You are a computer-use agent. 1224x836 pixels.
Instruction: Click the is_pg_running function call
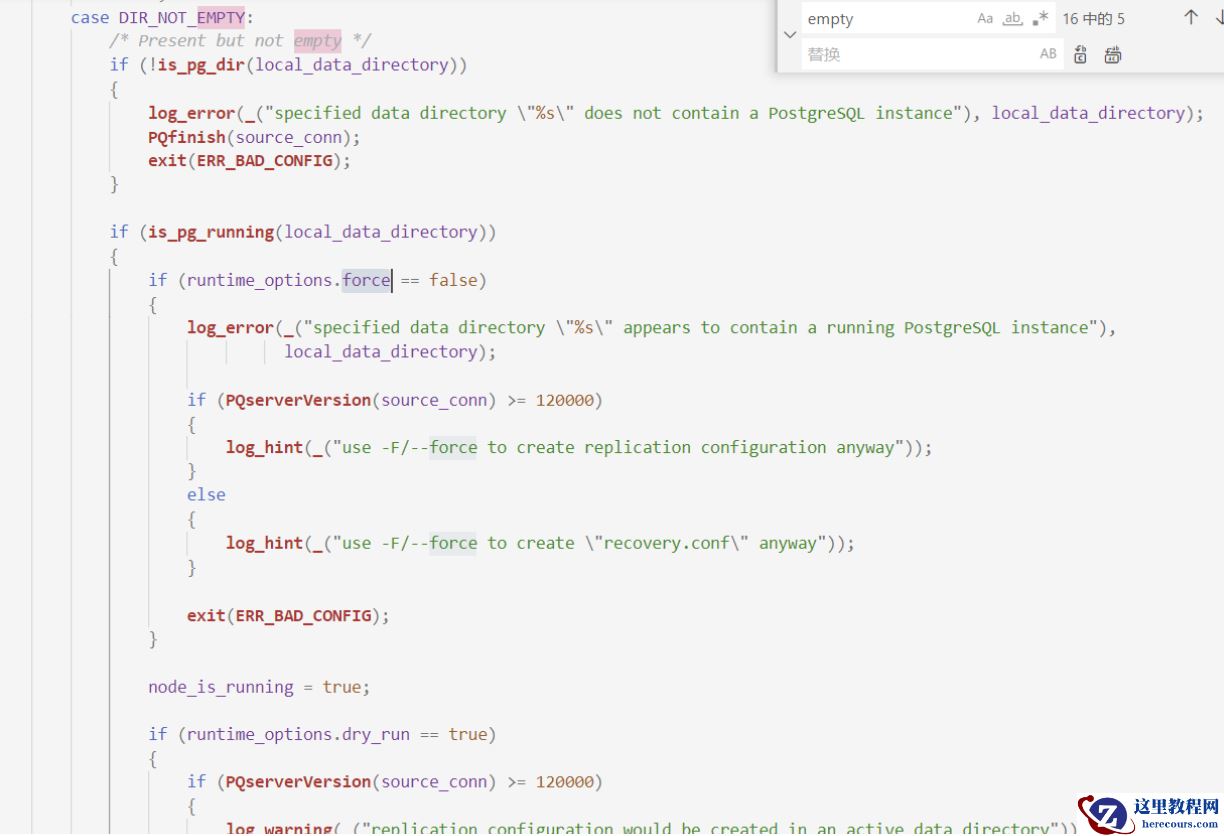tap(211, 232)
